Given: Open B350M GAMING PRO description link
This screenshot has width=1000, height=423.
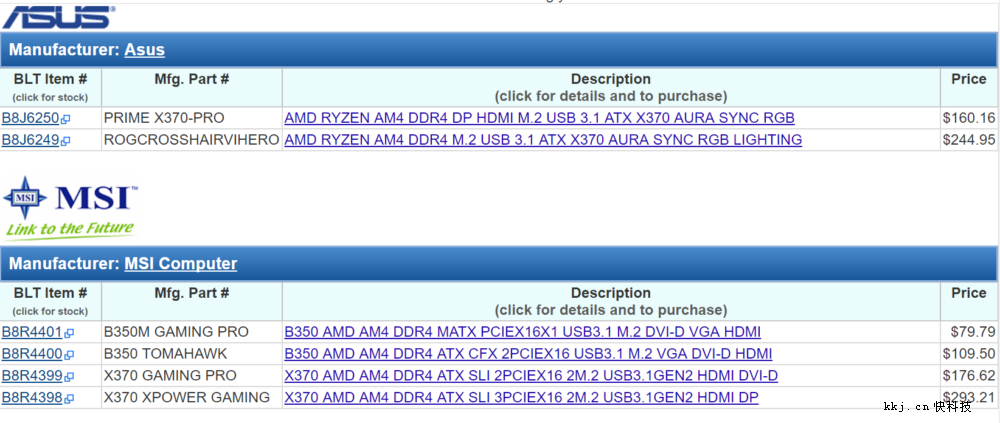Looking at the screenshot, I should 522,332.
